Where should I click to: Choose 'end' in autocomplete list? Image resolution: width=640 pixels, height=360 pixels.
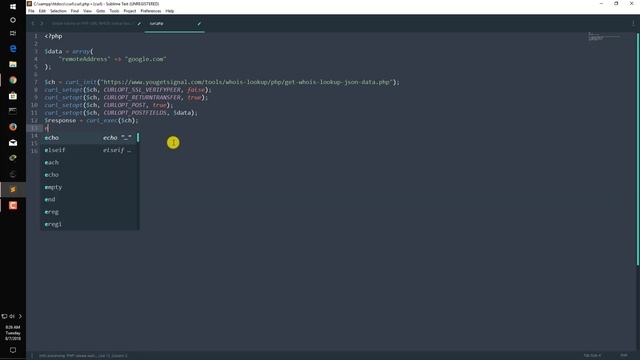point(90,200)
